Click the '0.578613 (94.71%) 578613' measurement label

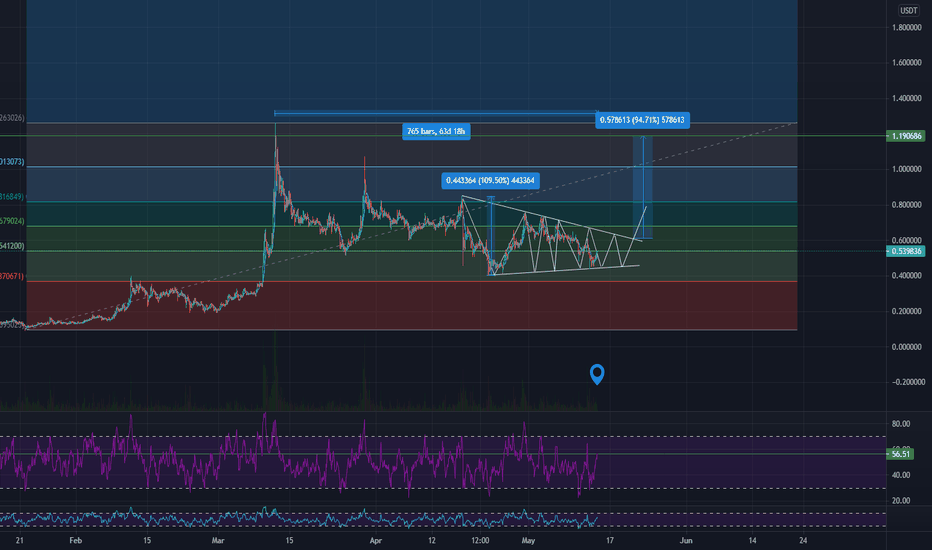pos(642,120)
